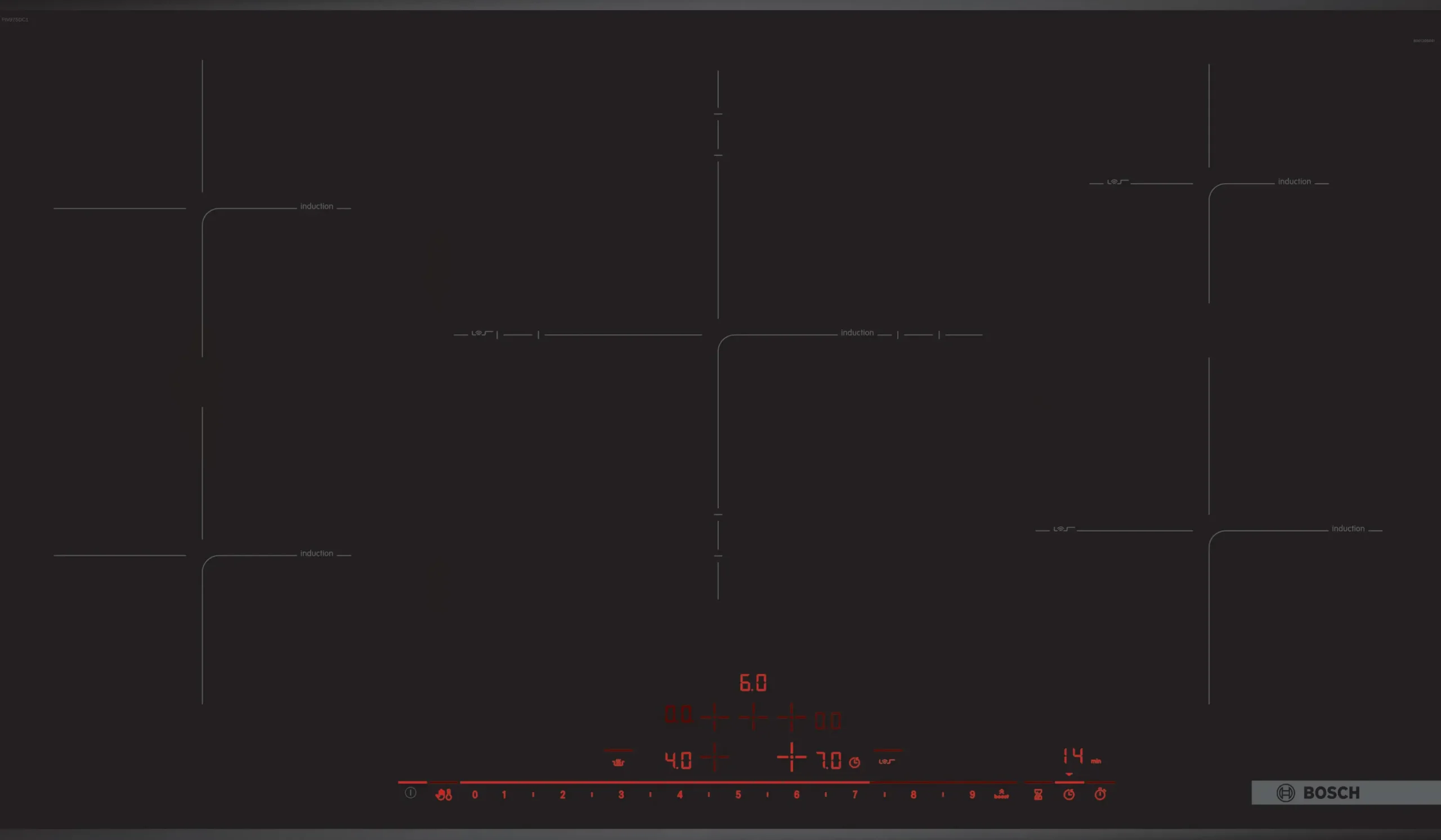This screenshot has height=840, width=1441.
Task: Tap the left 0.0 zone display
Action: (x=678, y=715)
